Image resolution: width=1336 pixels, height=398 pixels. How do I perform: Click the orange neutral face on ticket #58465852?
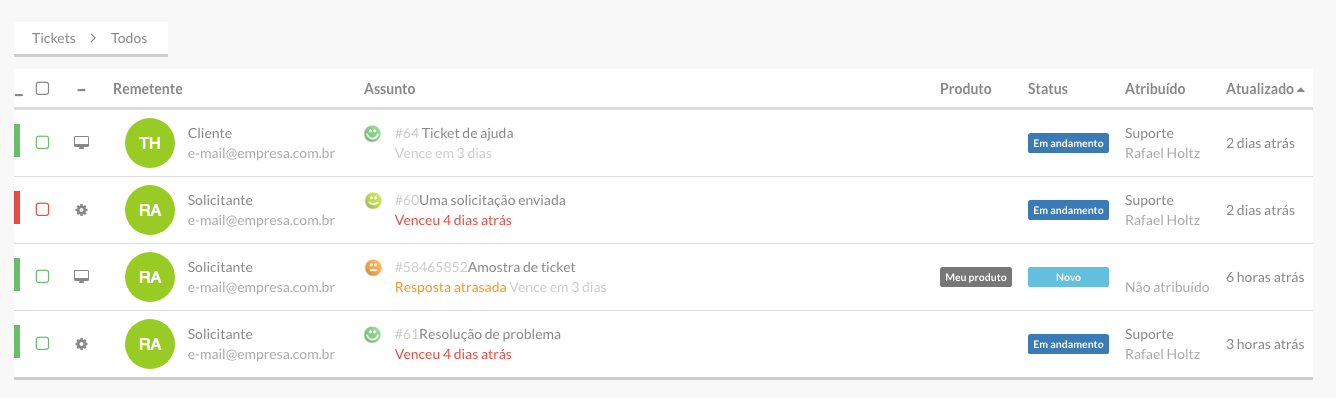point(373,267)
